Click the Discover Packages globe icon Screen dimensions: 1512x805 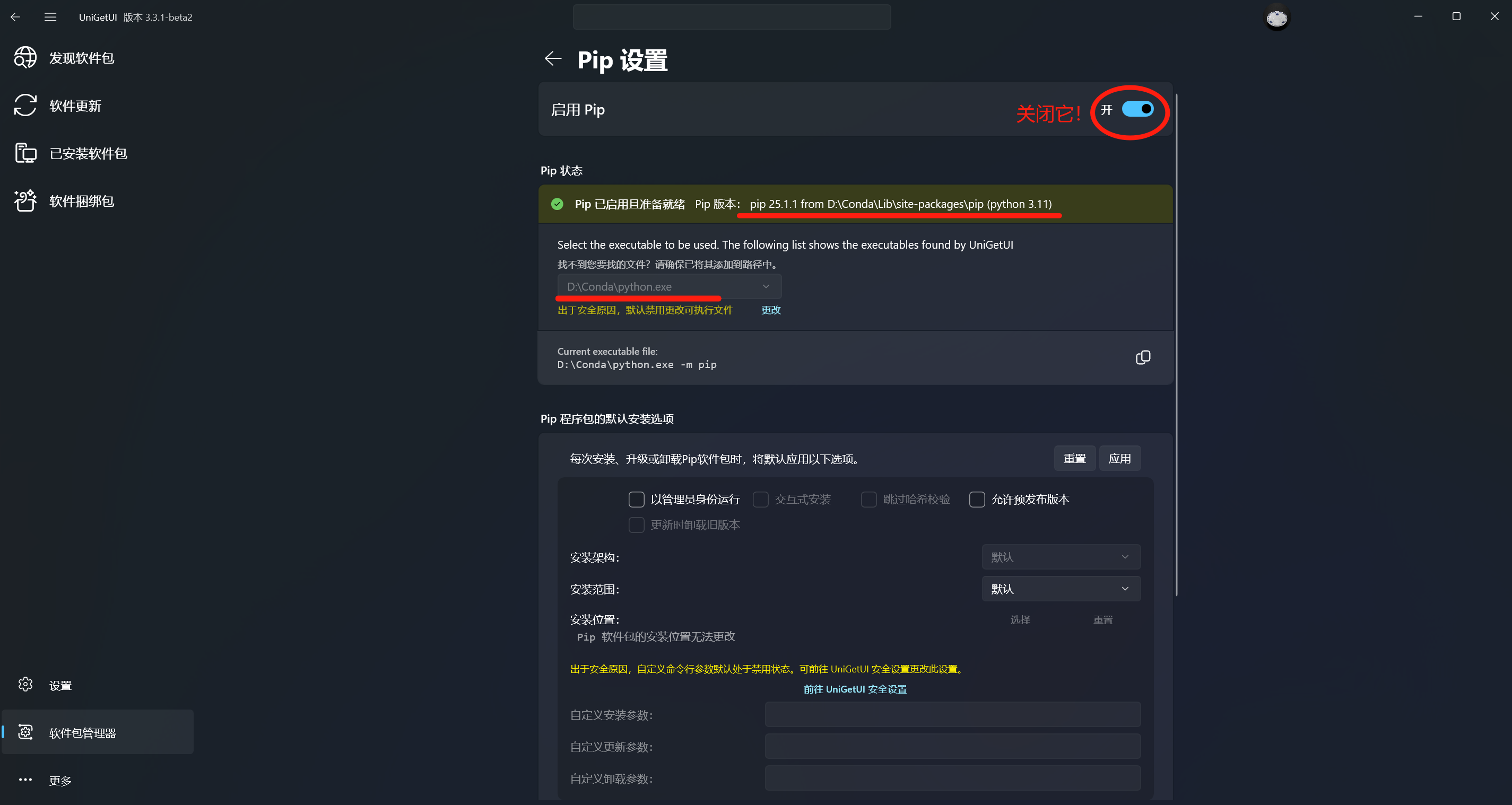pyautogui.click(x=25, y=57)
